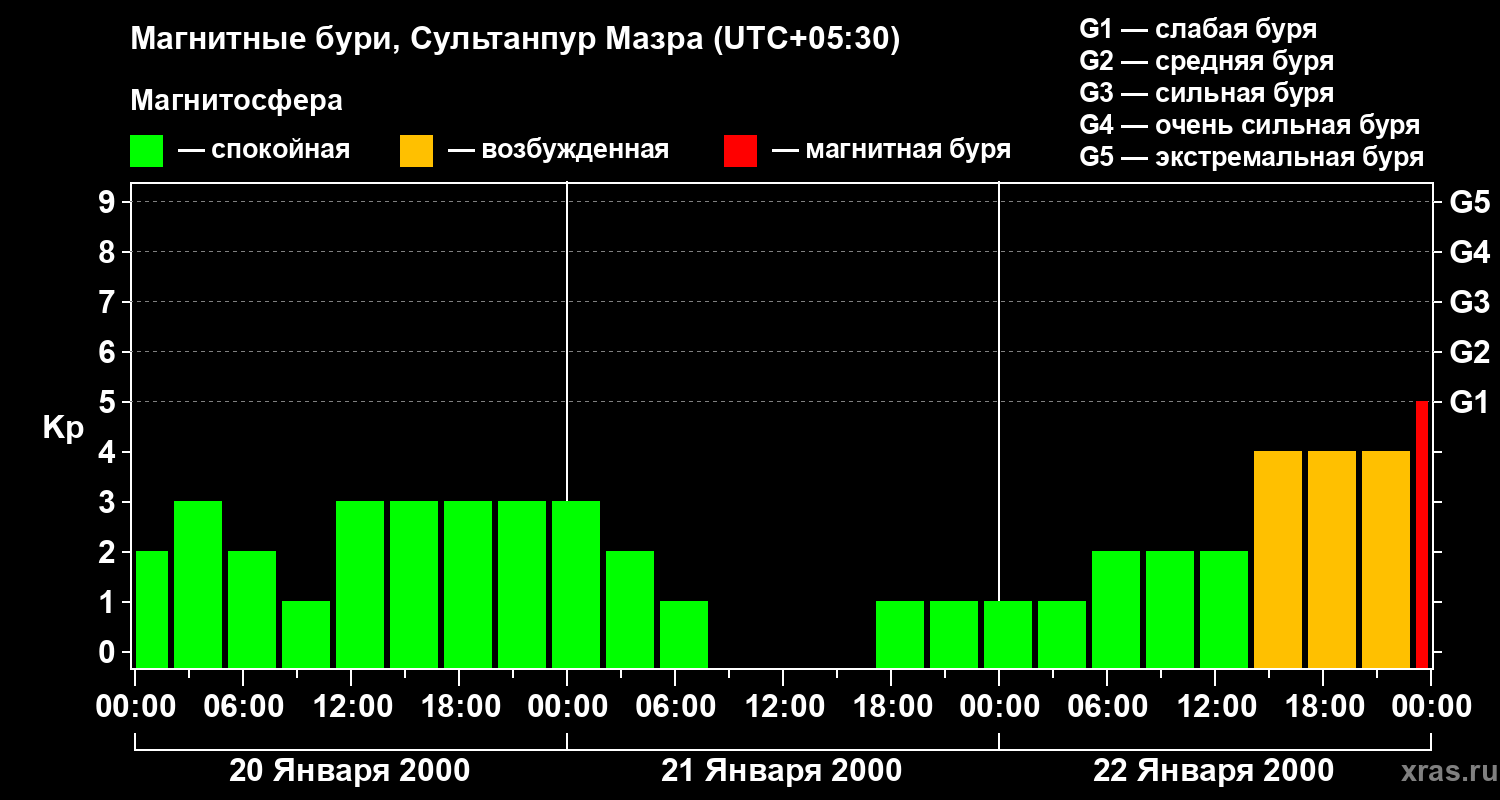Click the '— магнитная буря' legend label
The height and width of the screenshot is (800, 1500).
pos(891,151)
